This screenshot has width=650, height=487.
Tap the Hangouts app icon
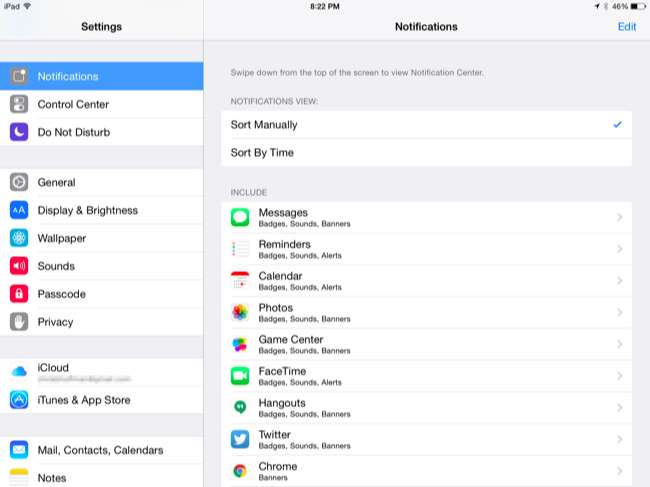coord(240,407)
